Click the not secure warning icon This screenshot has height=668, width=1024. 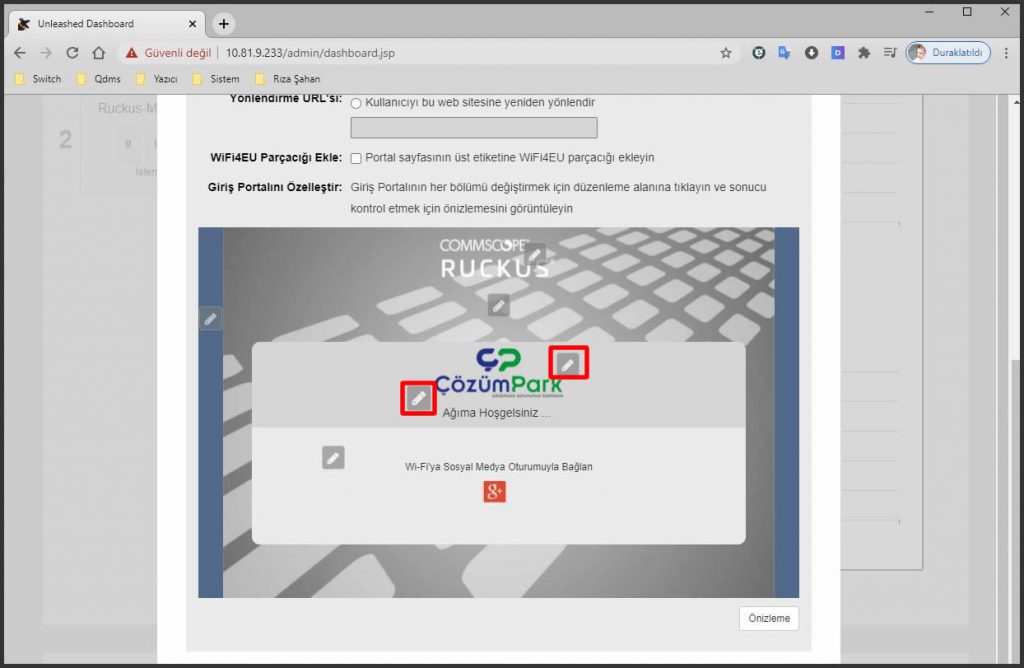tap(131, 53)
